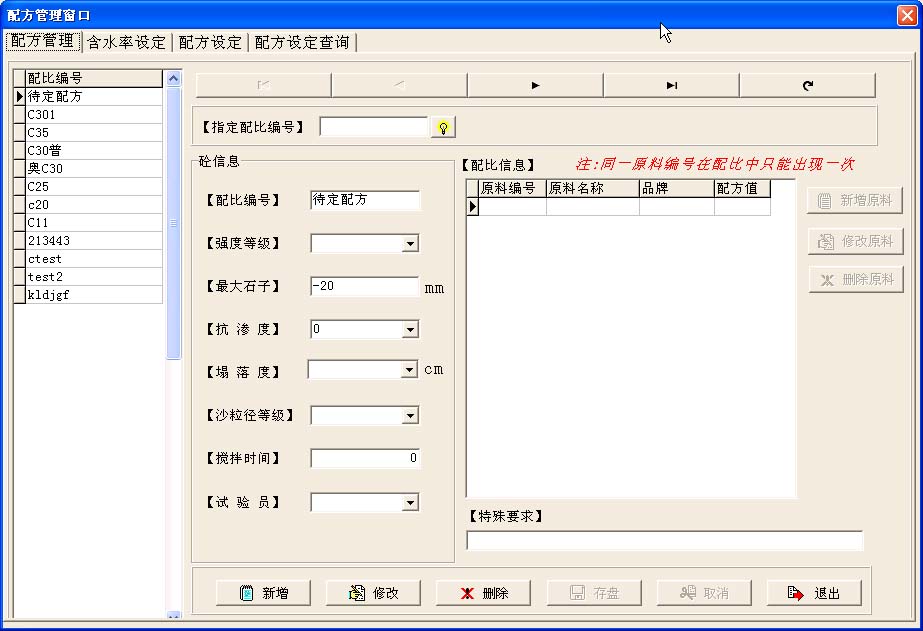Viewport: 923px width, 631px height.
Task: Open the 配方设定查询 tab
Action: [x=302, y=42]
